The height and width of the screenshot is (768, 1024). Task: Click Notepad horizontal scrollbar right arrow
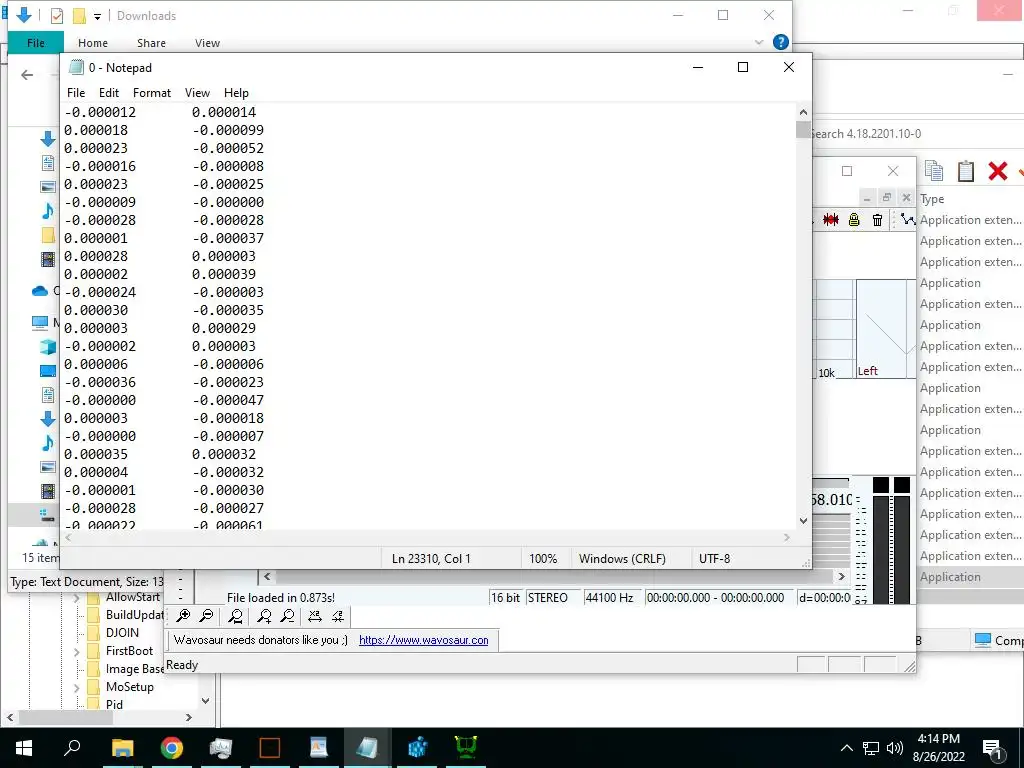pos(787,537)
